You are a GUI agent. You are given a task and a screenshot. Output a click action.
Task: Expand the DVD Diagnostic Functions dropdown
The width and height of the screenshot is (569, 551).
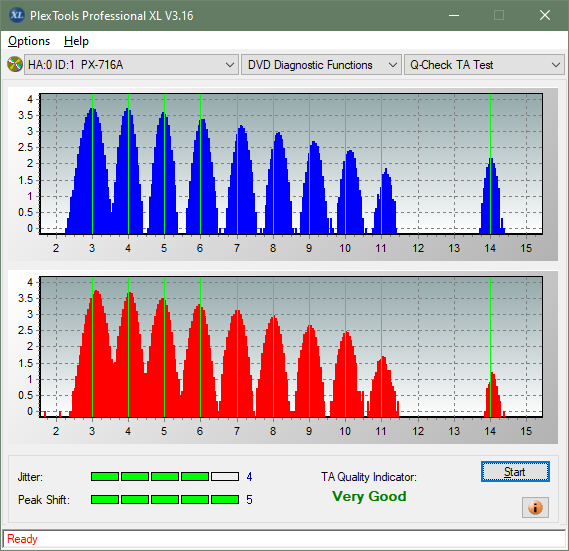point(321,65)
